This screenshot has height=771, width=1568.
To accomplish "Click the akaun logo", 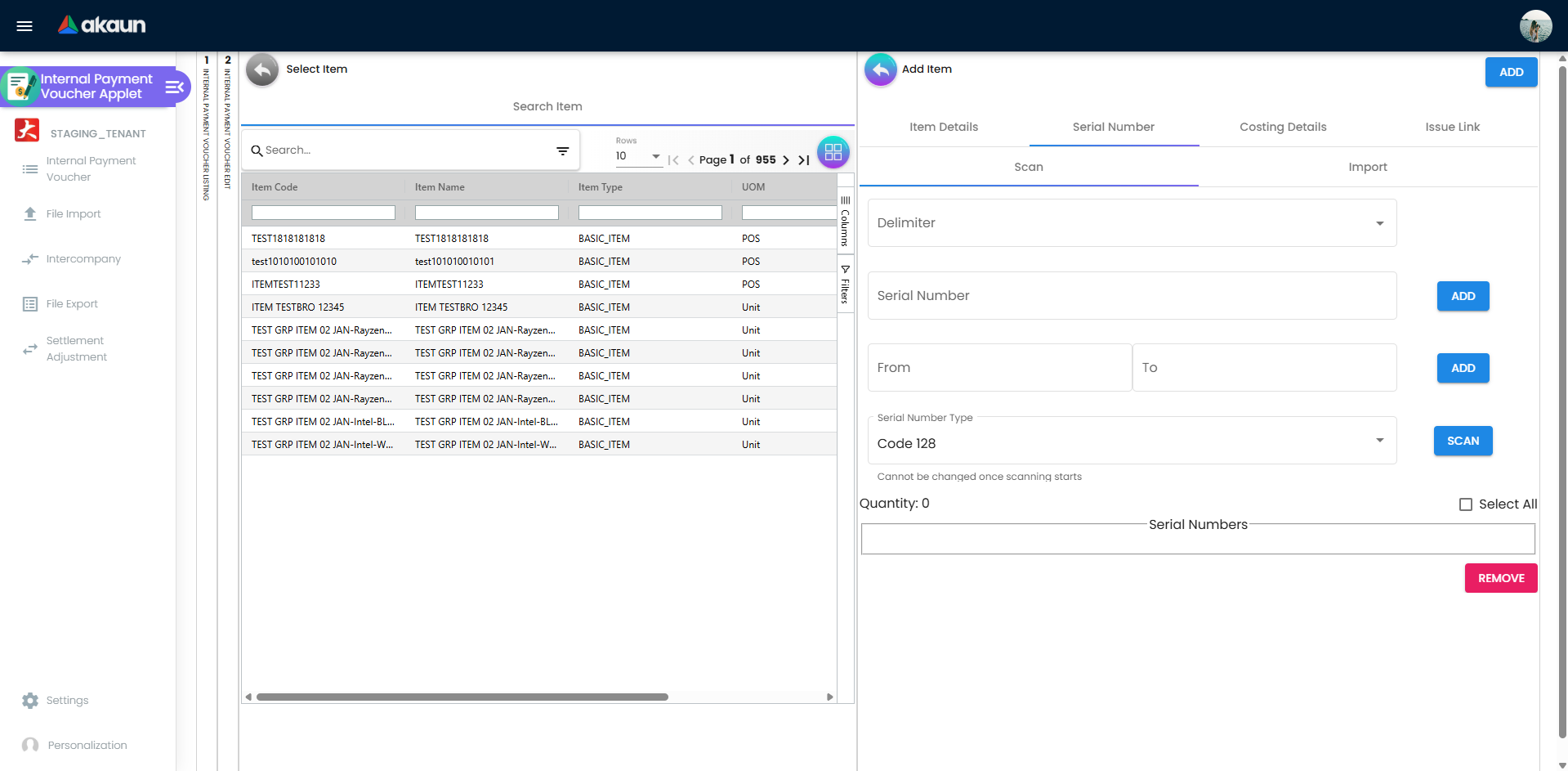I will point(101,25).
